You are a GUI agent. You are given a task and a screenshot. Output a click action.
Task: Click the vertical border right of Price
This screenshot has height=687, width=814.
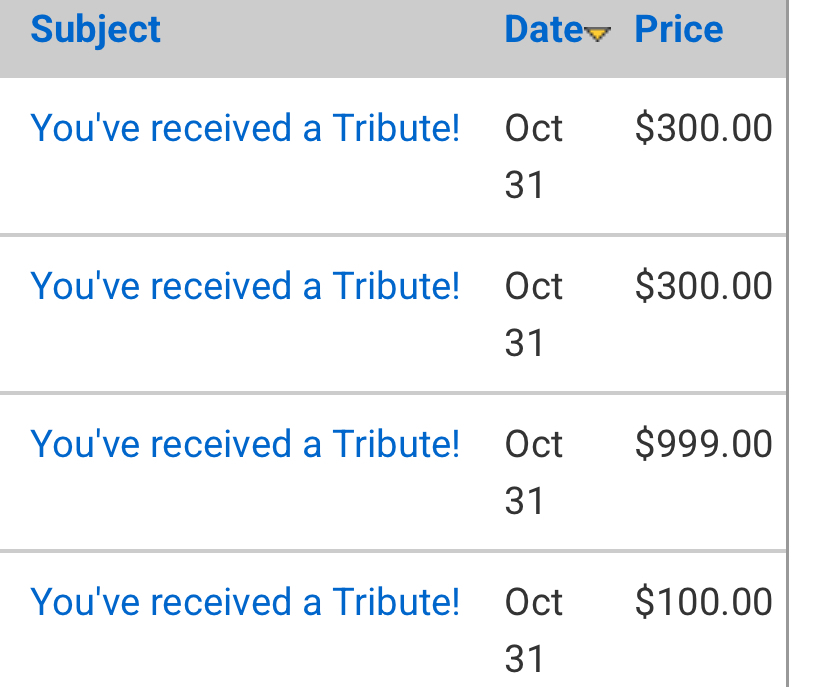pos(788,300)
